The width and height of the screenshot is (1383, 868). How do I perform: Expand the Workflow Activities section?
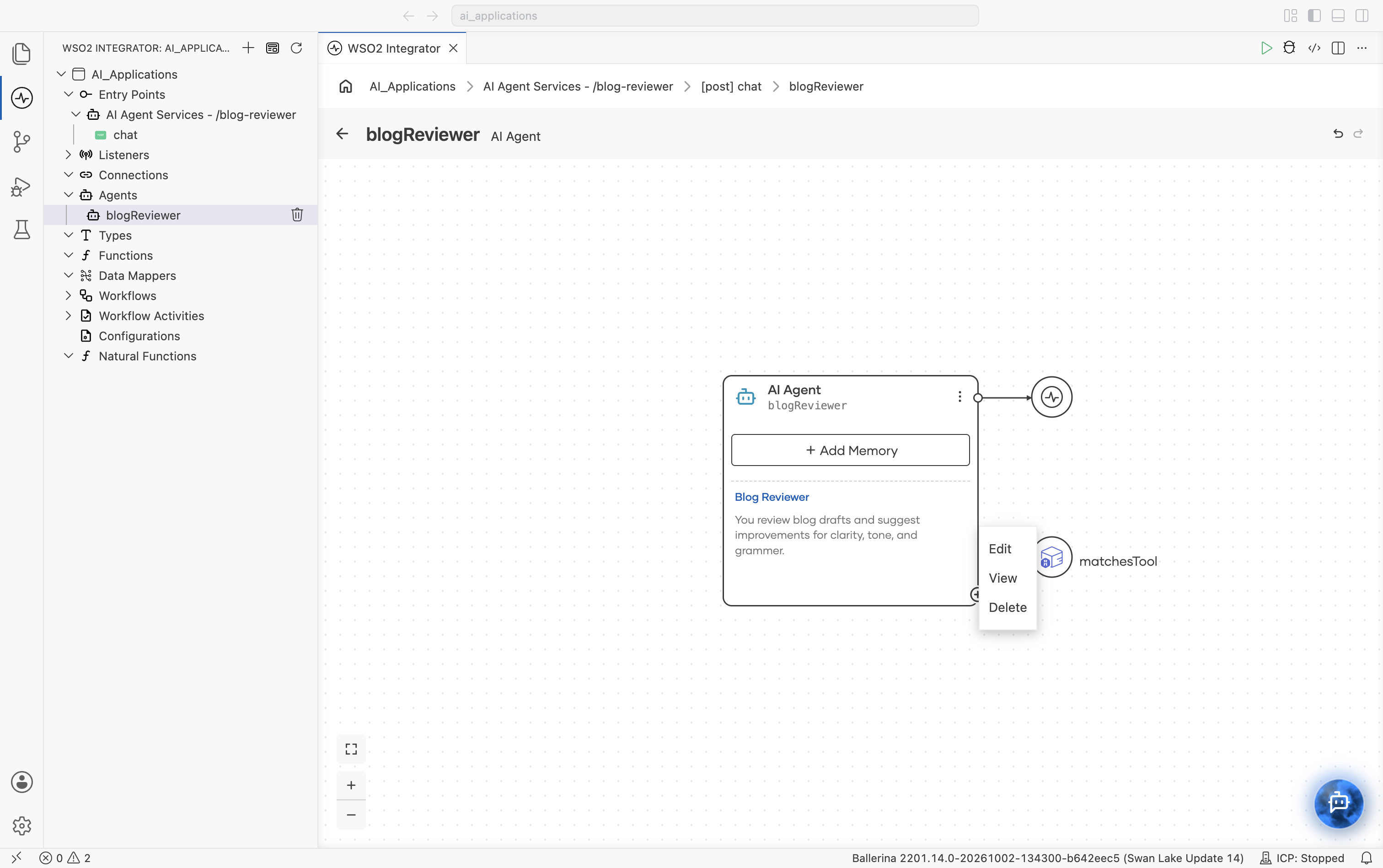pos(68,315)
